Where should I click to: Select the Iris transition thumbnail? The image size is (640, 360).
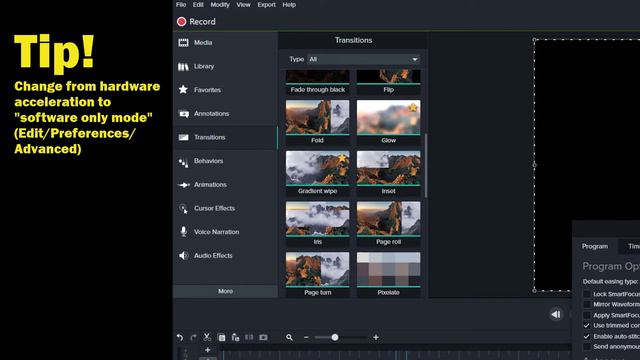point(318,218)
